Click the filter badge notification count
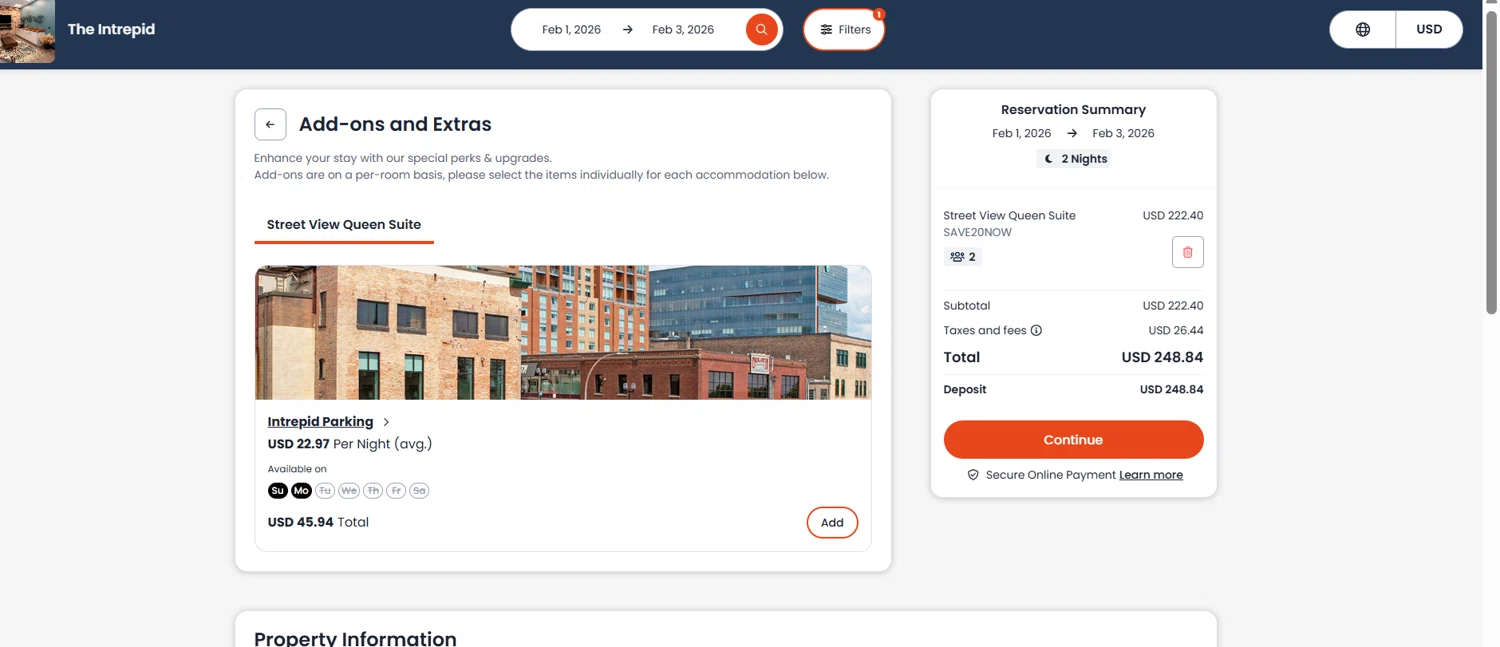The height and width of the screenshot is (647, 1500). pos(879,14)
